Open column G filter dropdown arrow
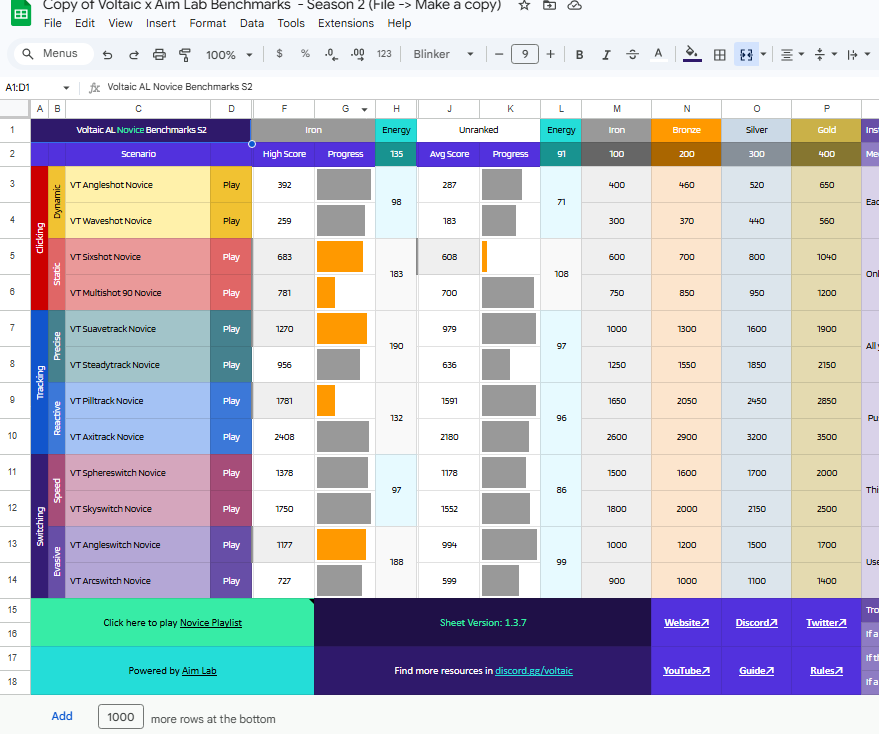 pyautogui.click(x=364, y=109)
